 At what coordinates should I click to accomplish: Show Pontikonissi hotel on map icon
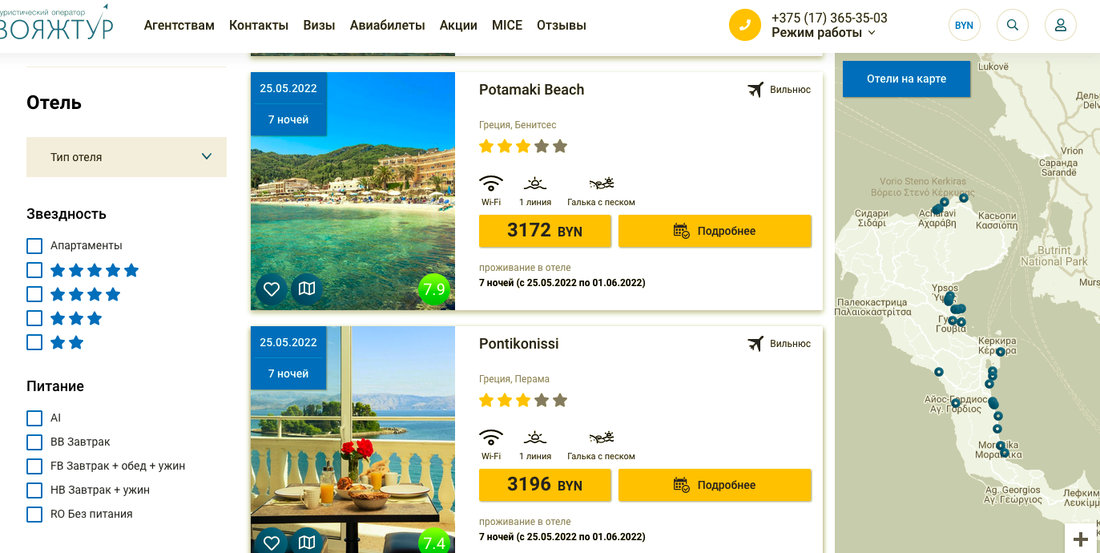[307, 542]
